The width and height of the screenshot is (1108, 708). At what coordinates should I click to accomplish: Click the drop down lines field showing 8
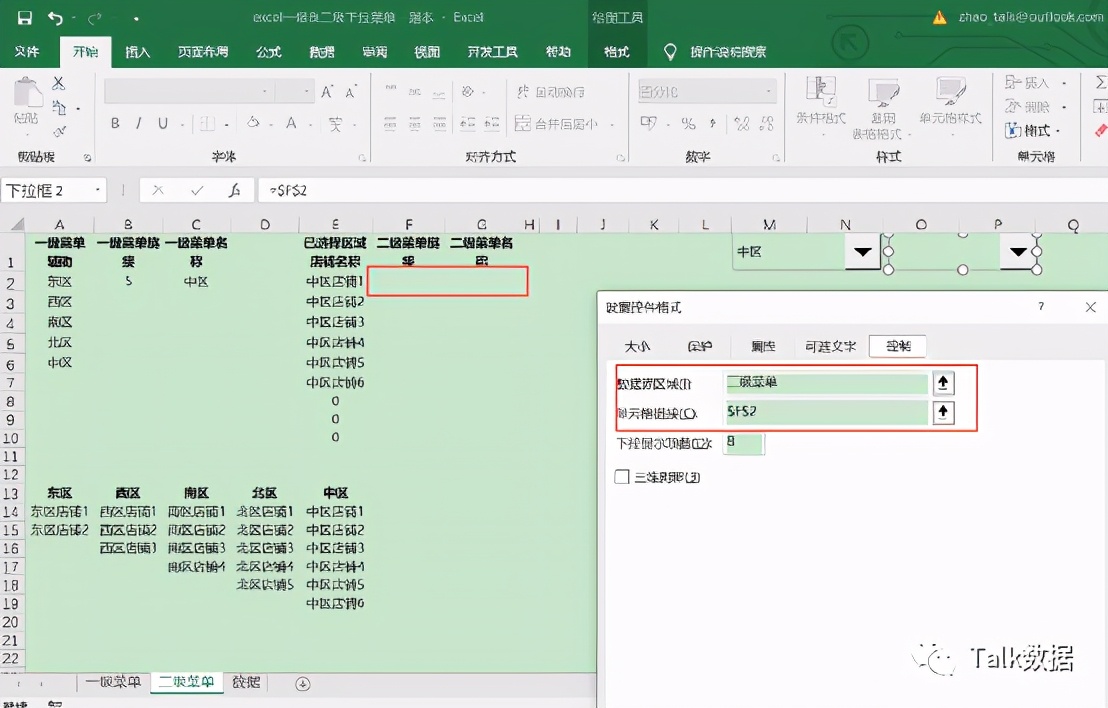743,443
